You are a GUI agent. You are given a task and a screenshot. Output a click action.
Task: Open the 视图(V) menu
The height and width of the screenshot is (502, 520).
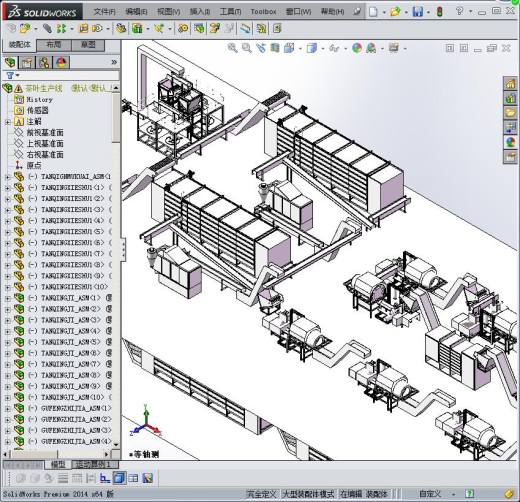[x=168, y=12]
